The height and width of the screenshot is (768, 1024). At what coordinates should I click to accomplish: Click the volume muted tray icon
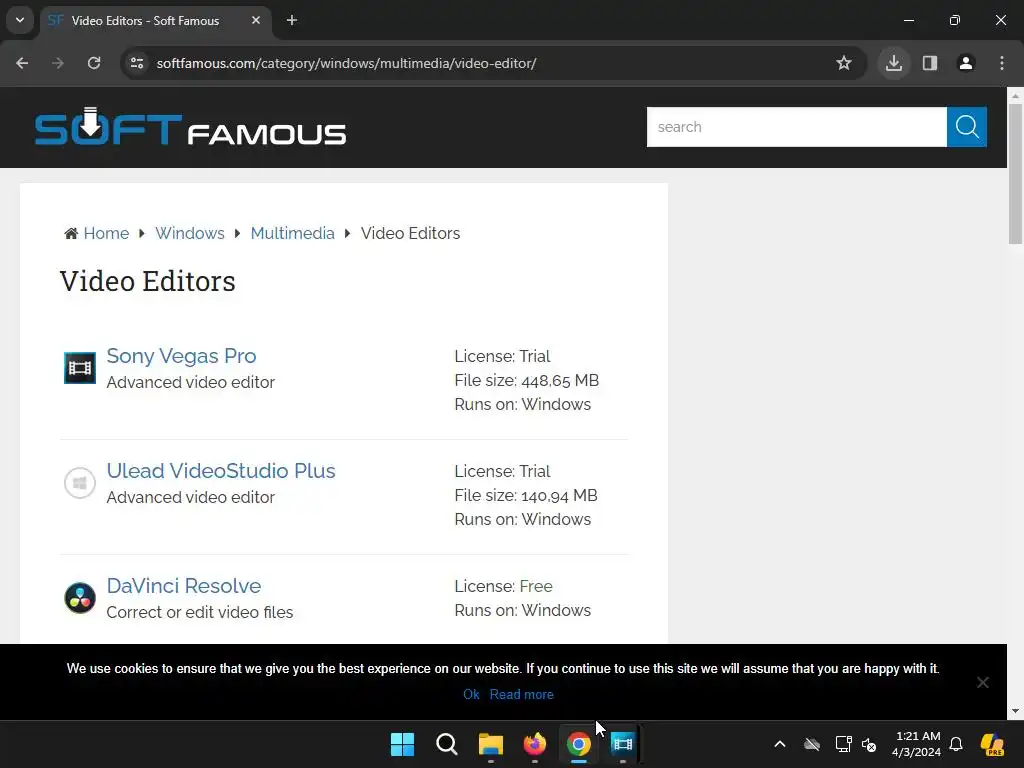pyautogui.click(x=869, y=744)
